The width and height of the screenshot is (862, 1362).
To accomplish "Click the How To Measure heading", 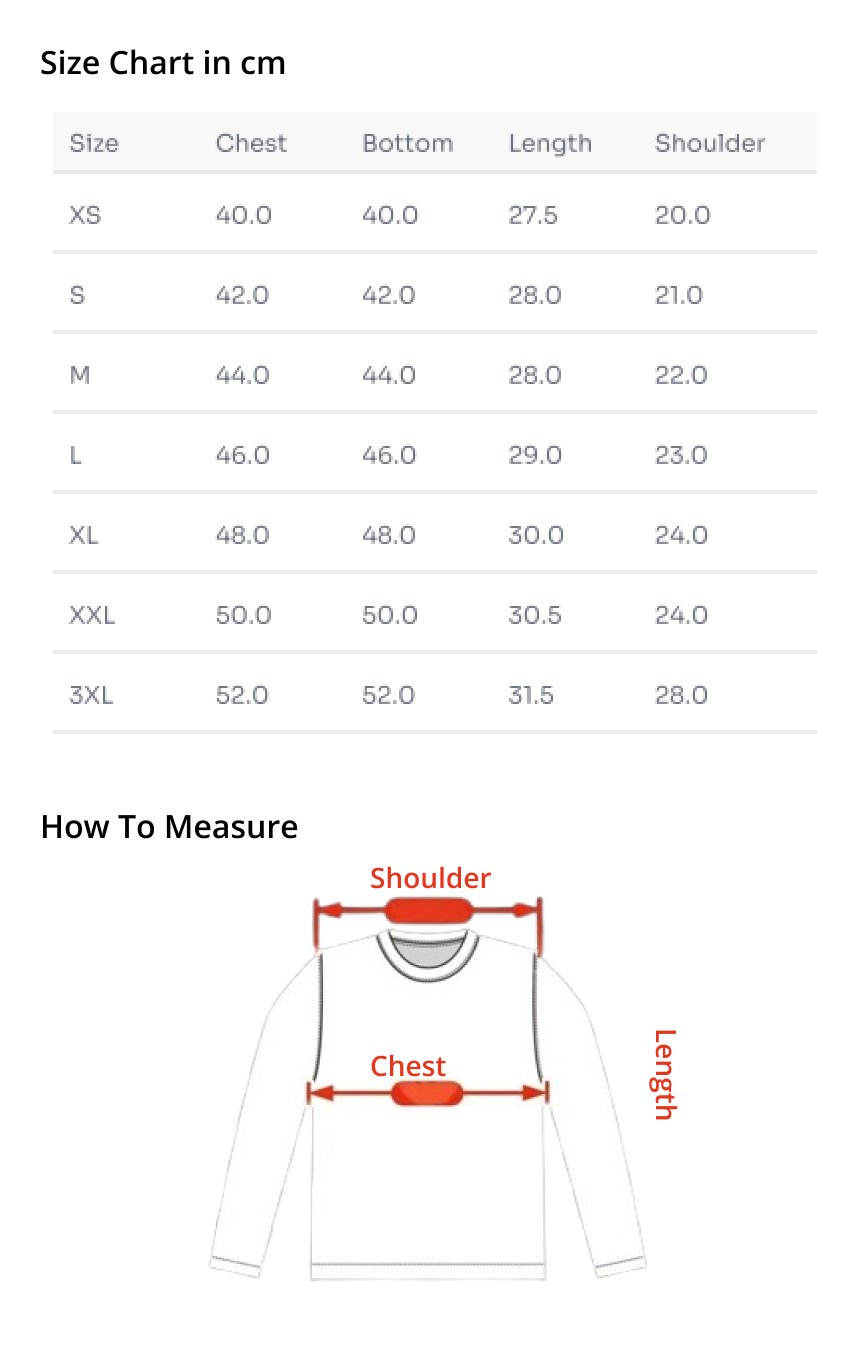I will 169,827.
